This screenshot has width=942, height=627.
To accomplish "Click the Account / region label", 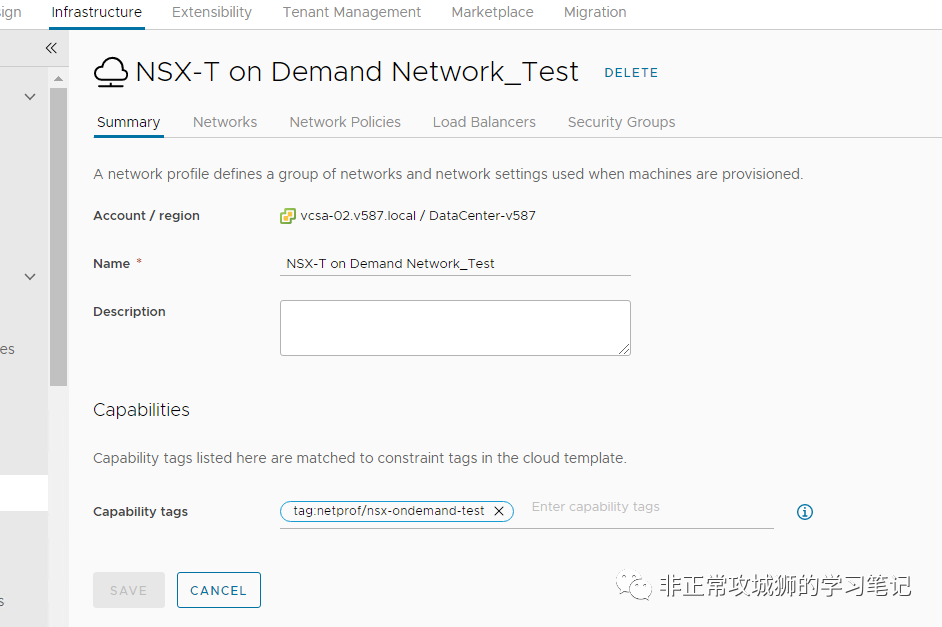I will pyautogui.click(x=147, y=216).
